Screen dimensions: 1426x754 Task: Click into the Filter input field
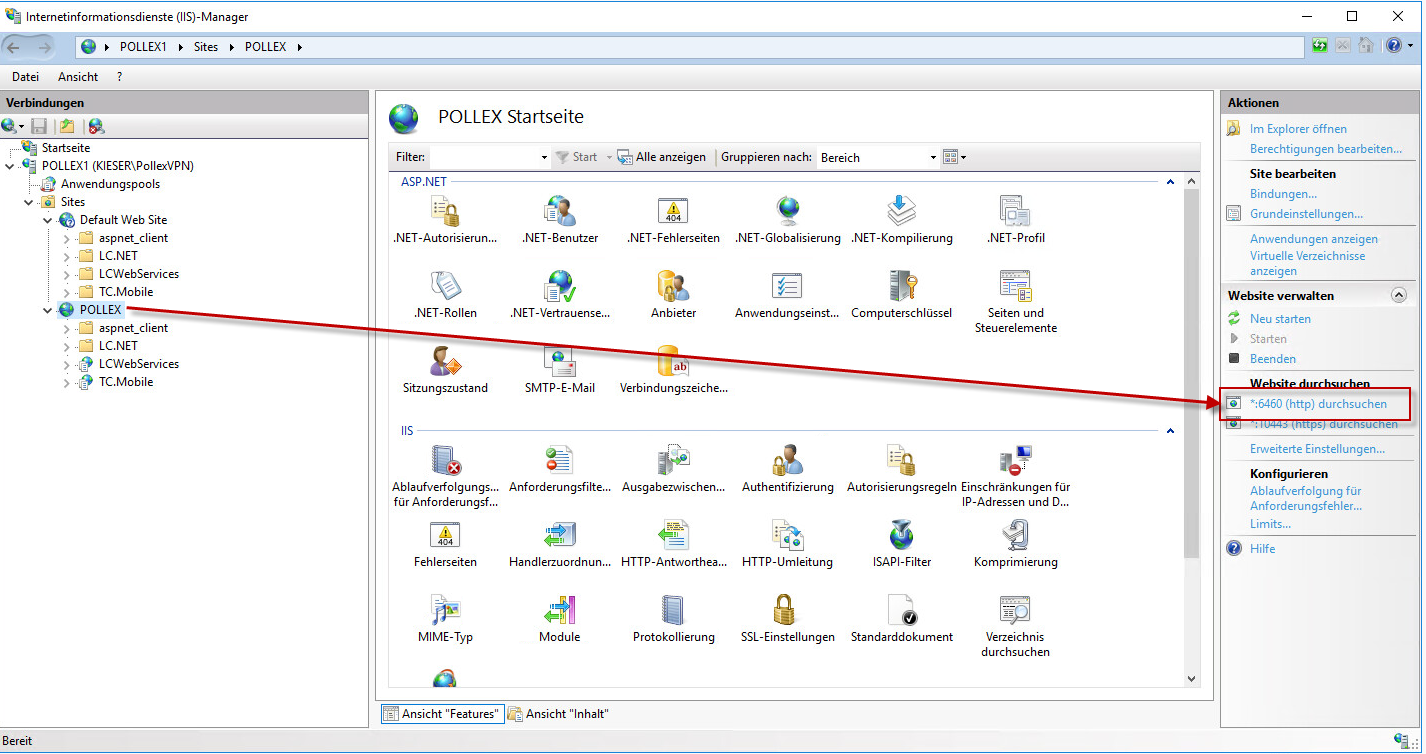point(485,158)
